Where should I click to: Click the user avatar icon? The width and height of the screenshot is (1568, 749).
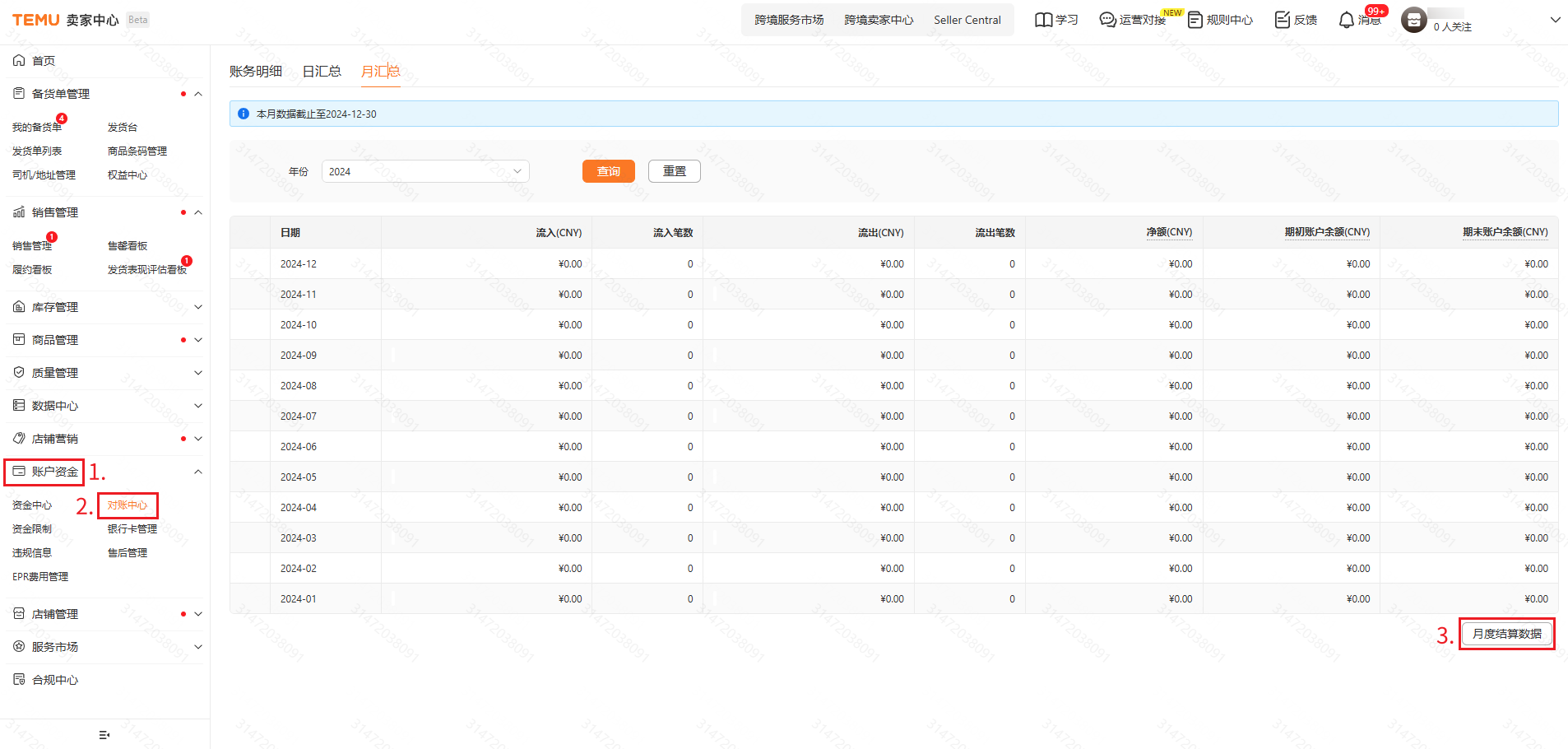[1413, 20]
